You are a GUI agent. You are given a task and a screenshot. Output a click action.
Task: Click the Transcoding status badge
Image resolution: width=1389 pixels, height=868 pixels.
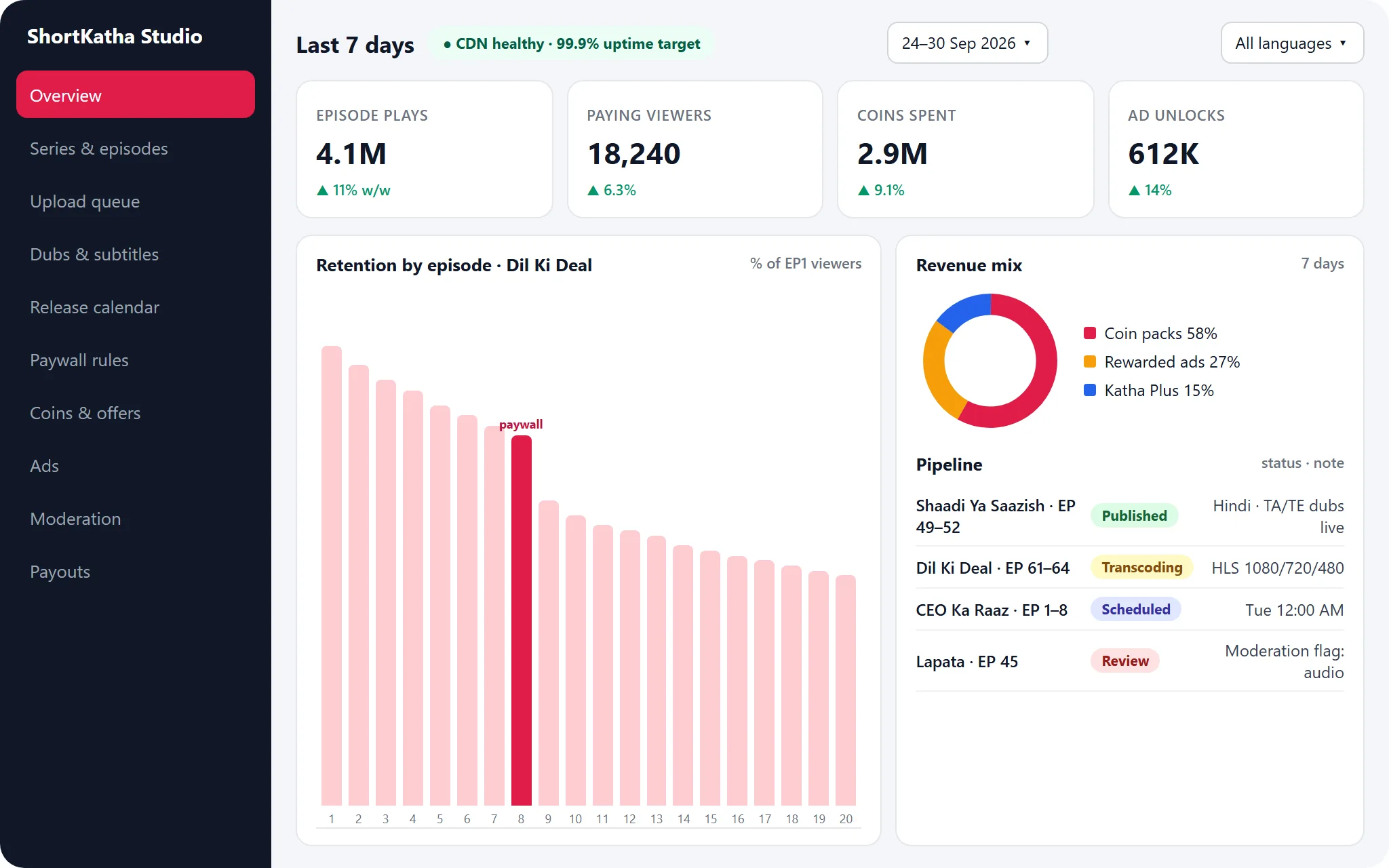tap(1141, 567)
